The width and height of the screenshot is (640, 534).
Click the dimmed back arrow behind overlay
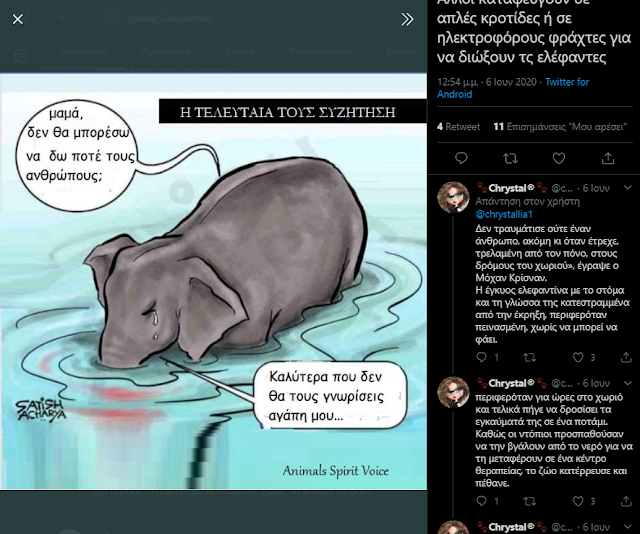click(x=63, y=17)
